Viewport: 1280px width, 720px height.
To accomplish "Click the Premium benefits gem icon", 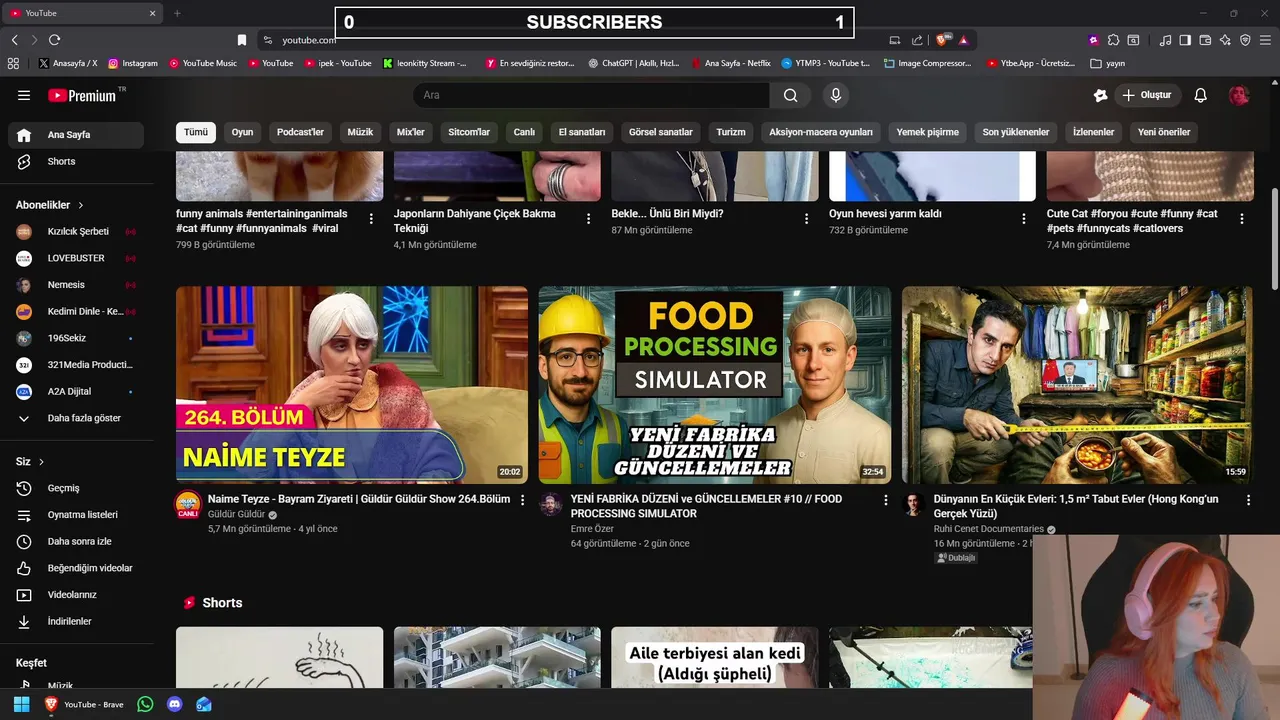I will coord(1101,95).
